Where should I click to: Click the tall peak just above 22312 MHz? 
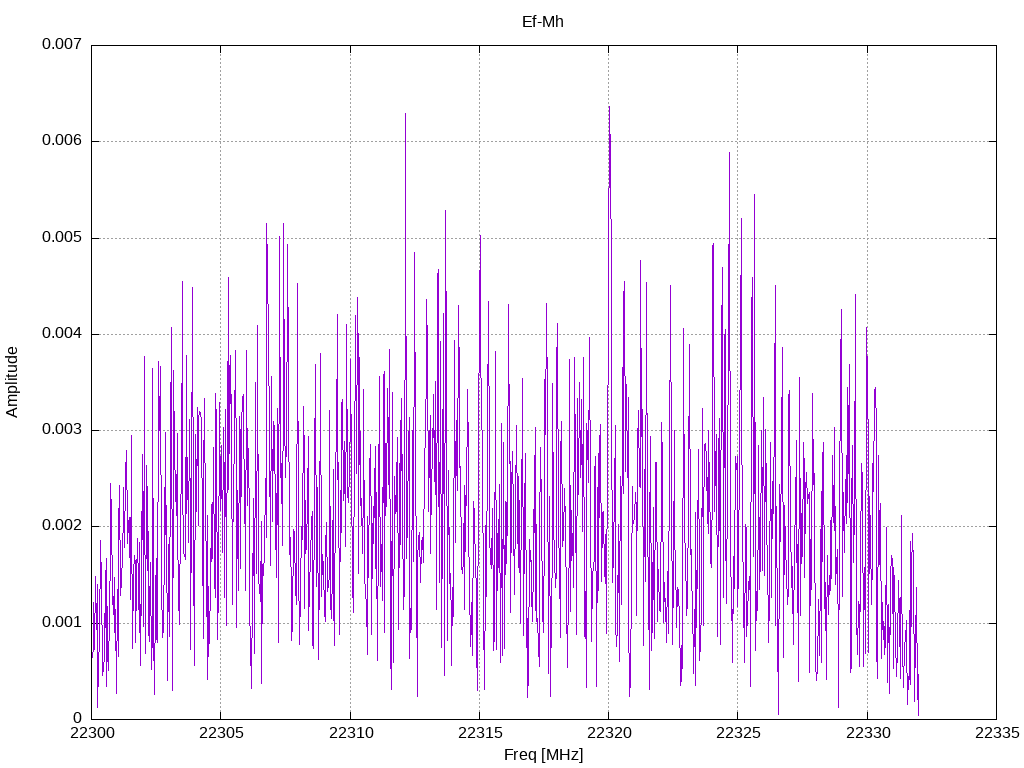click(406, 114)
